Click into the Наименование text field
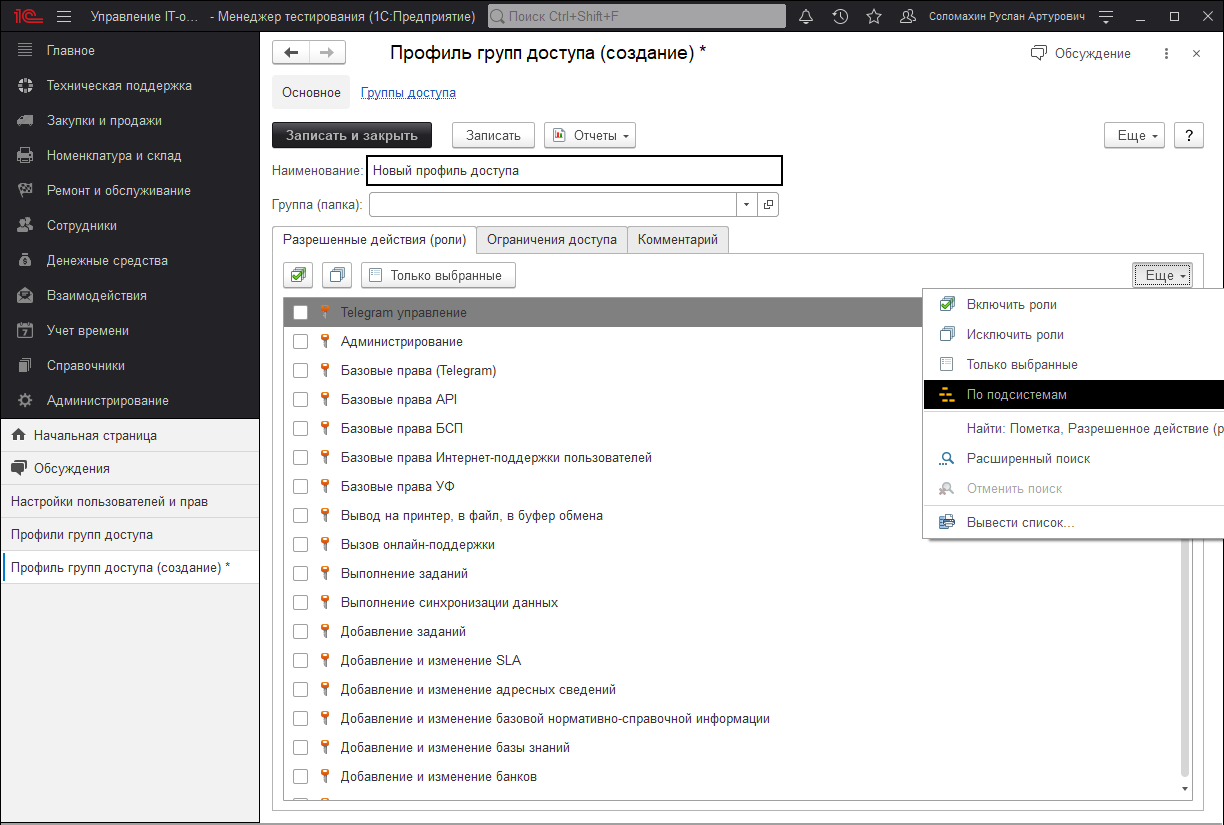 point(574,171)
